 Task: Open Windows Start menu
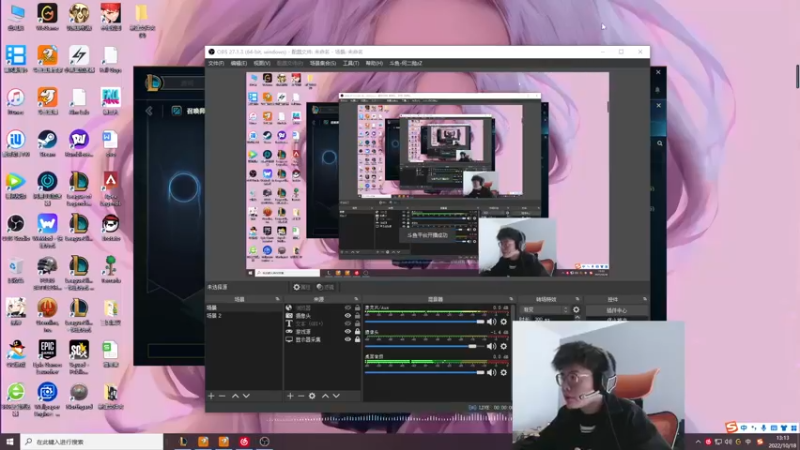[10, 442]
